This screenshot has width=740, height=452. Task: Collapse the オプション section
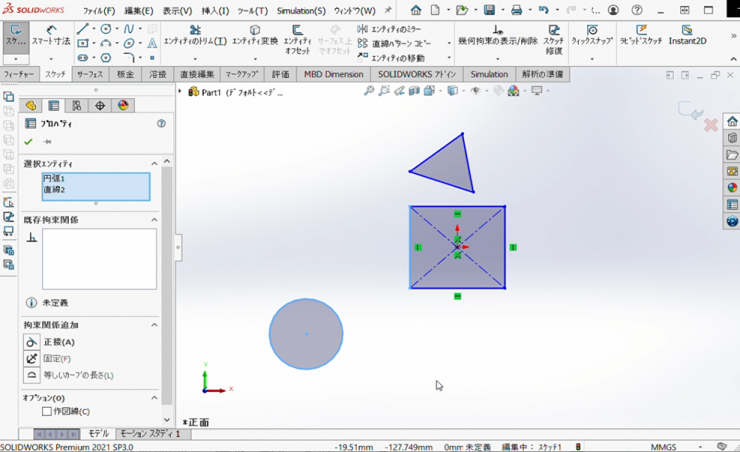(154, 398)
